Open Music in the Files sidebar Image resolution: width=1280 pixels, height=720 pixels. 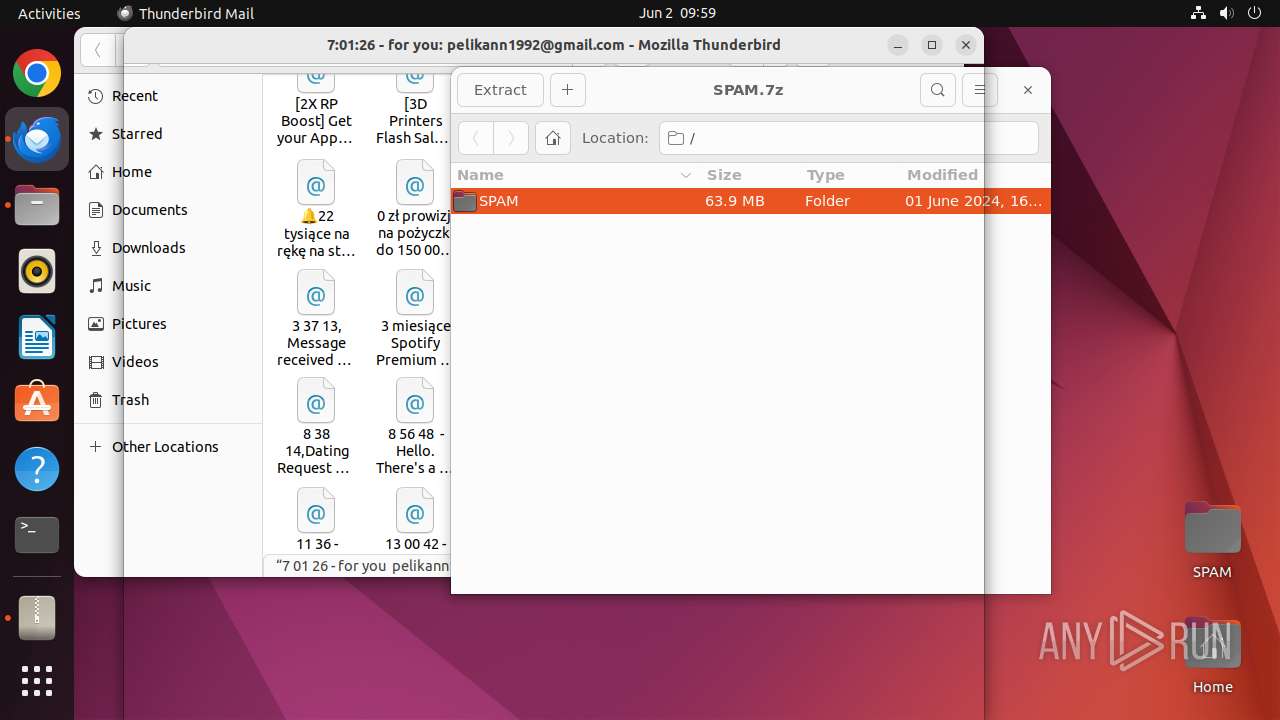click(169, 286)
